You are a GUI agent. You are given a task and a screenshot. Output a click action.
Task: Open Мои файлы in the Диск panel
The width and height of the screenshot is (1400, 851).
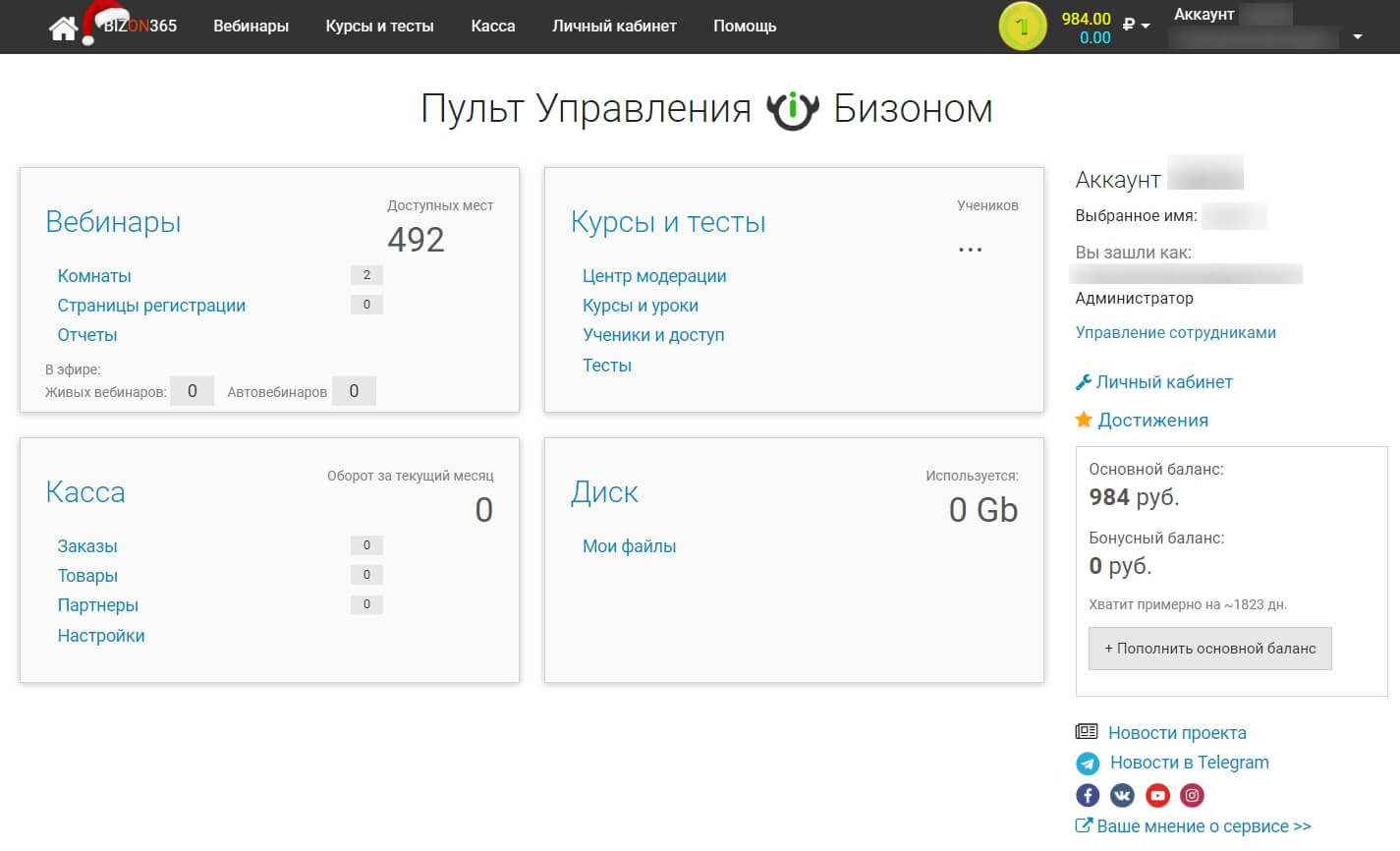point(629,546)
